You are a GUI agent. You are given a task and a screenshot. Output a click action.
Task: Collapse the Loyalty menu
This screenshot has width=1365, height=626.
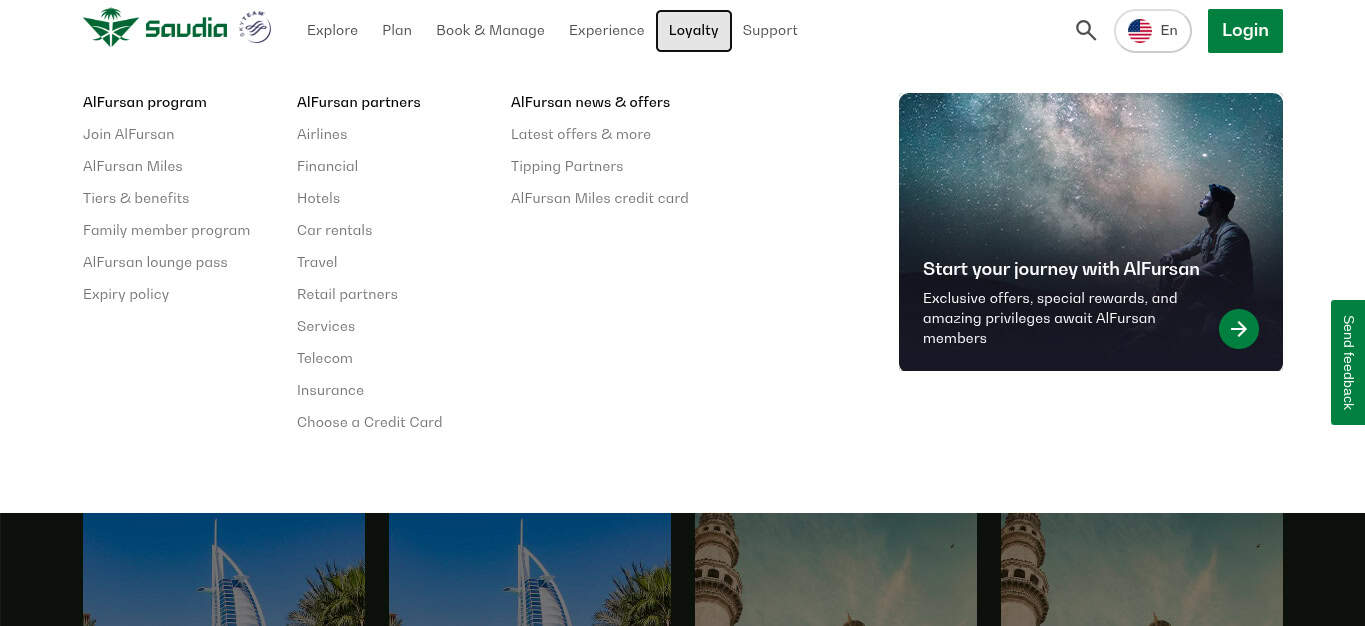(x=693, y=31)
